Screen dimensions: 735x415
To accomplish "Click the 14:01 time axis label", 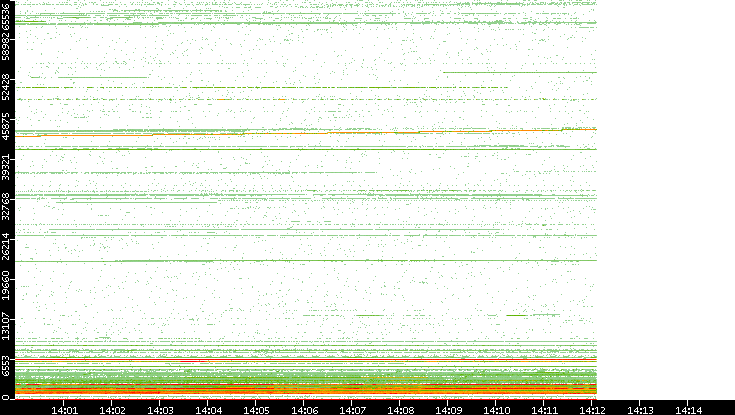I will pos(64,408).
